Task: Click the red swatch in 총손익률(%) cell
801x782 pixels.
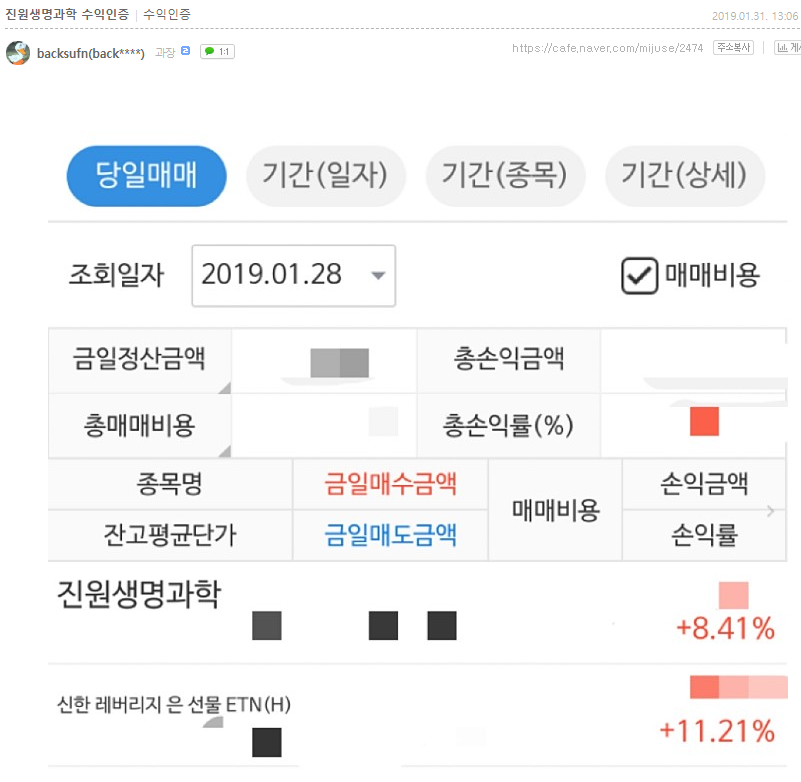Action: (x=704, y=421)
